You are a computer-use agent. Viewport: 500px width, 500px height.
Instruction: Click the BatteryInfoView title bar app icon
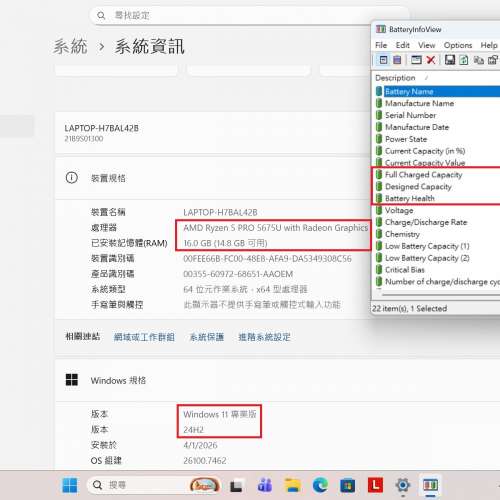(x=381, y=29)
